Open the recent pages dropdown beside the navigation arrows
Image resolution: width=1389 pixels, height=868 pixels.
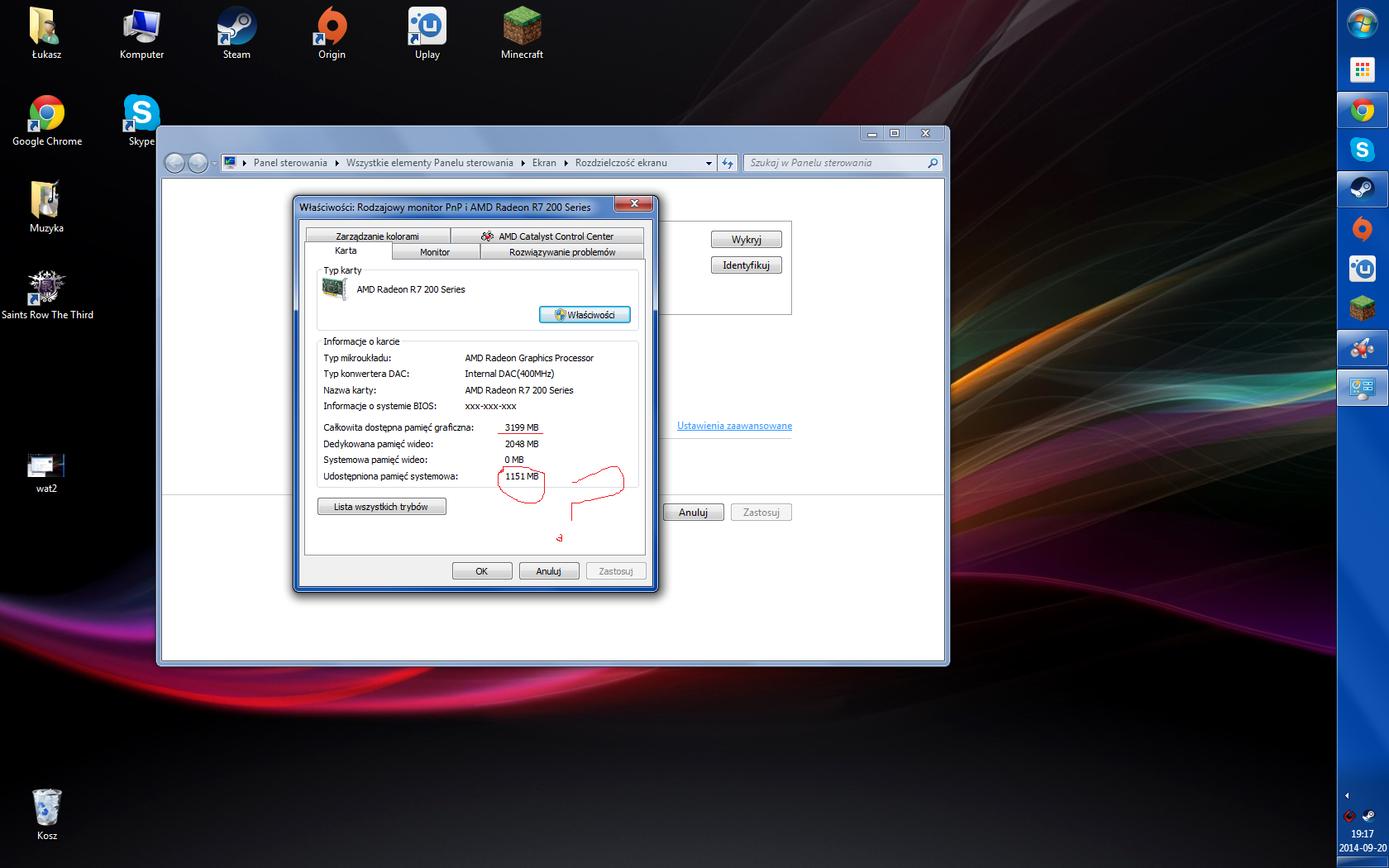(x=214, y=163)
